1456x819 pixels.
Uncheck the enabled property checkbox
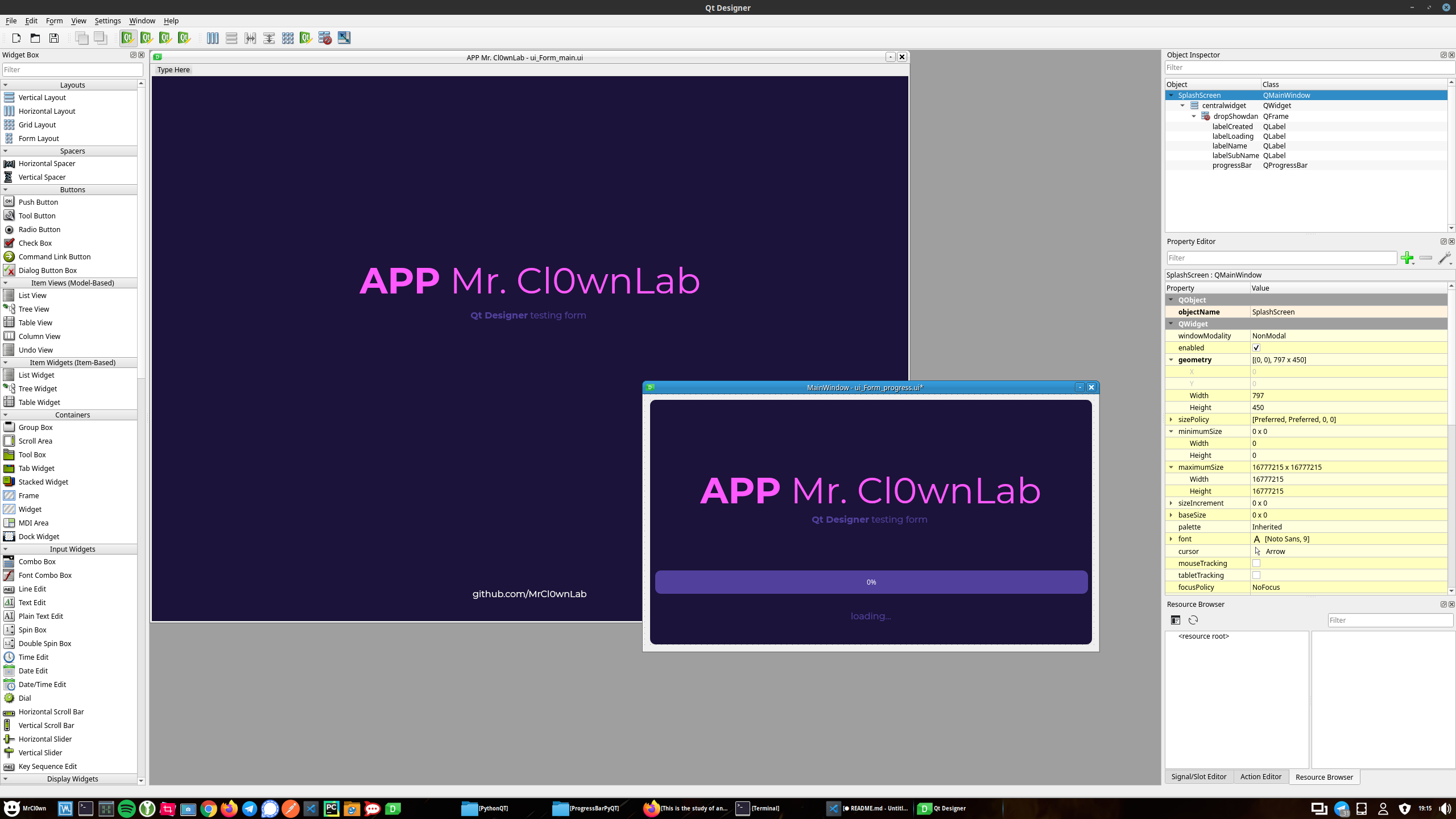pyautogui.click(x=1256, y=348)
